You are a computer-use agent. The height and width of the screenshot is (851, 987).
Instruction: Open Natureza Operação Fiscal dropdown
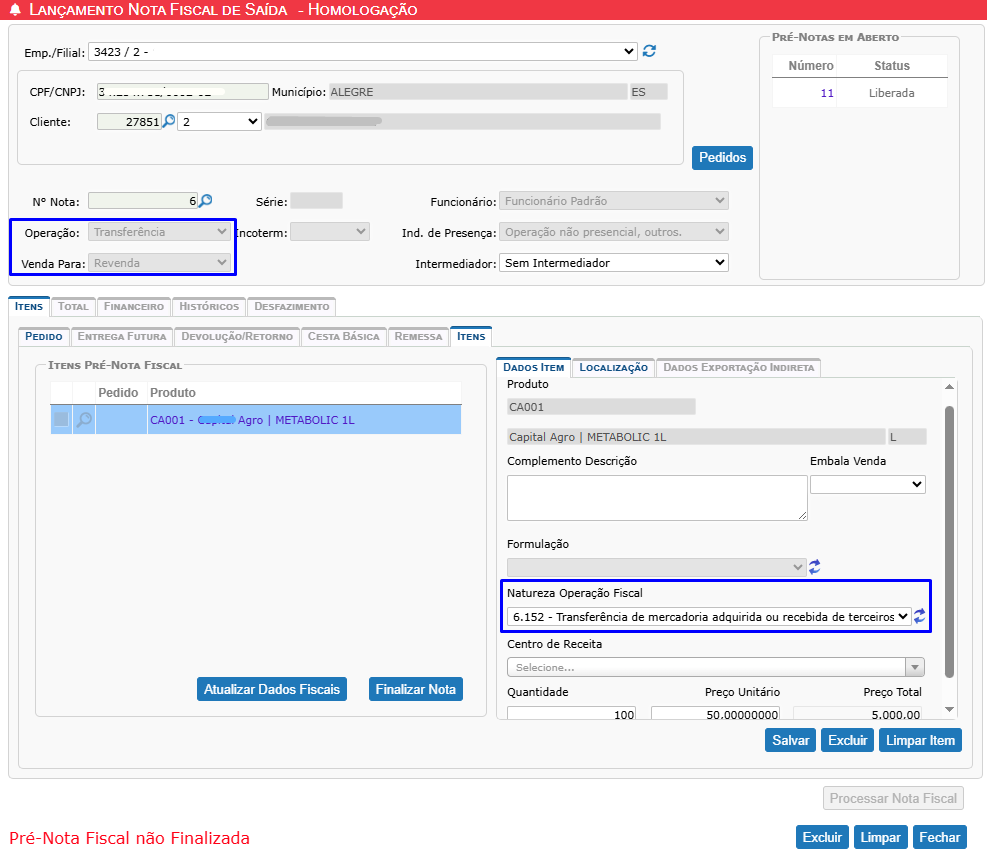point(708,617)
